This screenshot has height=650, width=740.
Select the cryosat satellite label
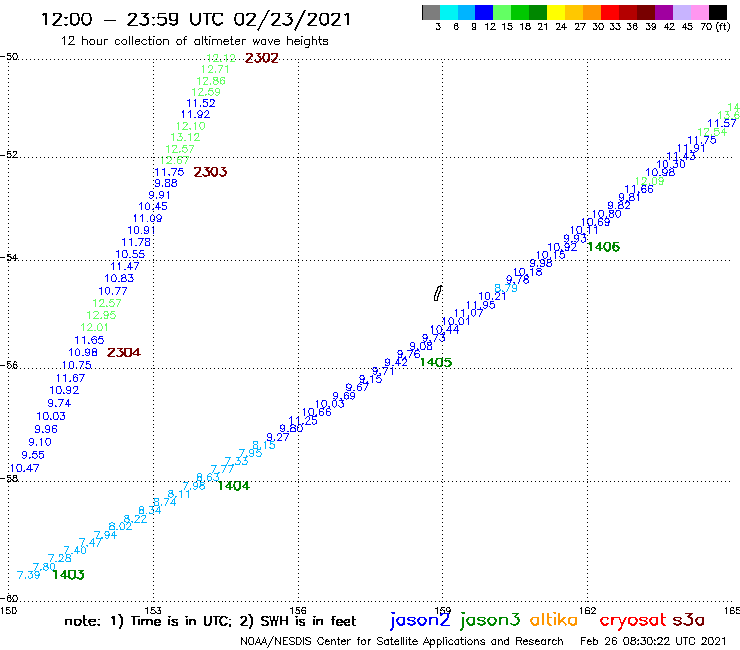coord(633,620)
